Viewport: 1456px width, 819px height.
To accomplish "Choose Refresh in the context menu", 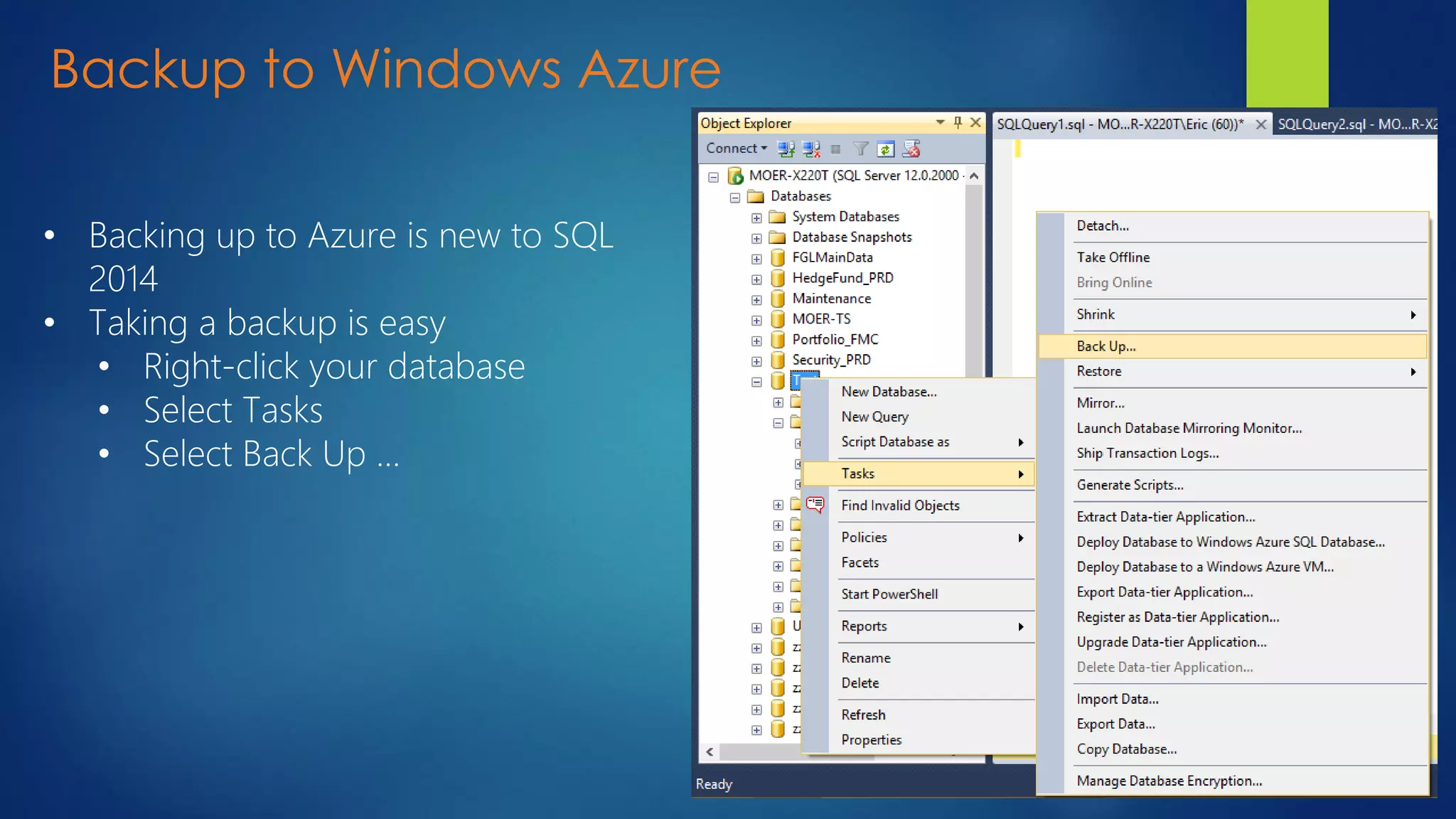I will (x=918, y=715).
